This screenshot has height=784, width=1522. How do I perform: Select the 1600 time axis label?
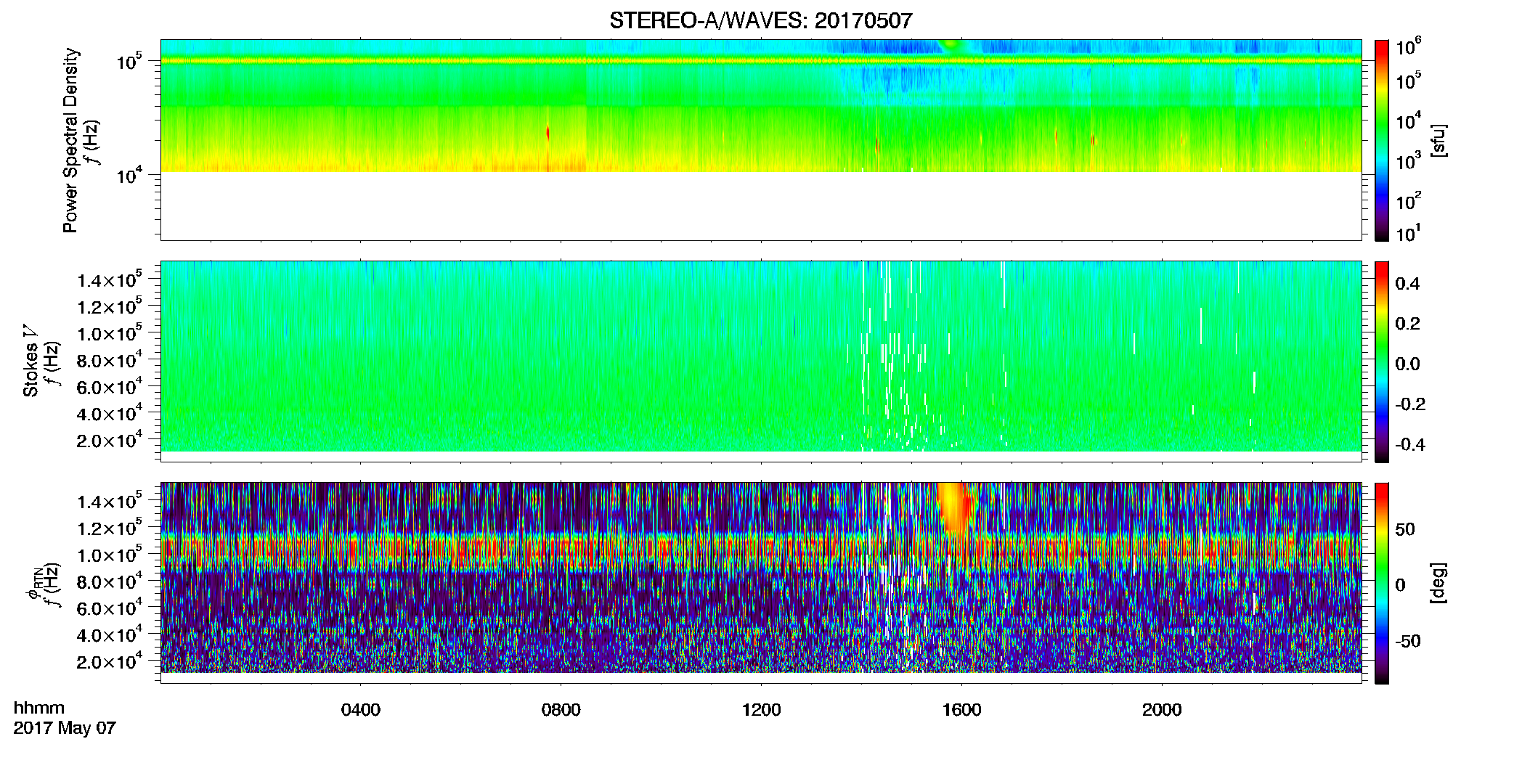(962, 710)
